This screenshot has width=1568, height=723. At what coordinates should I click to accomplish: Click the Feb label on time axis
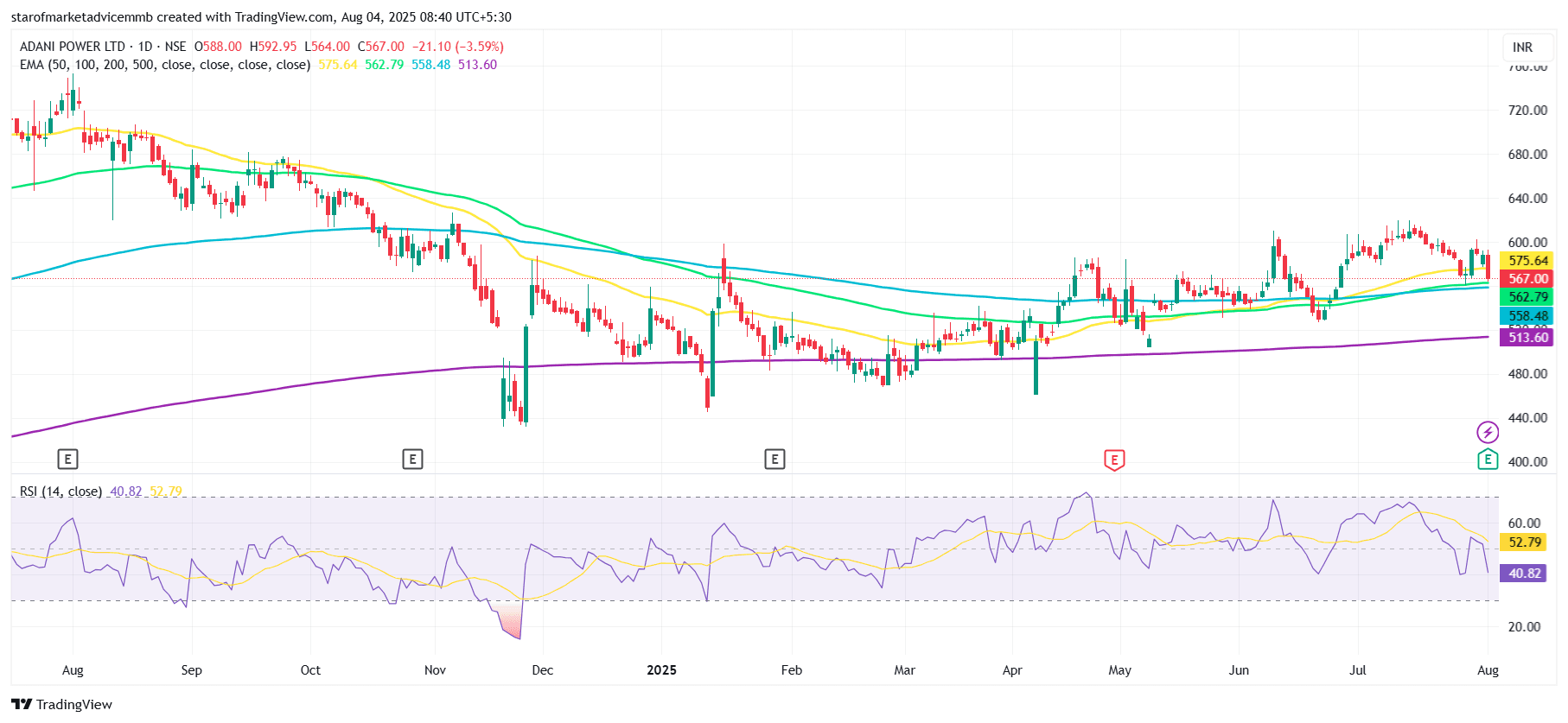pos(792,670)
